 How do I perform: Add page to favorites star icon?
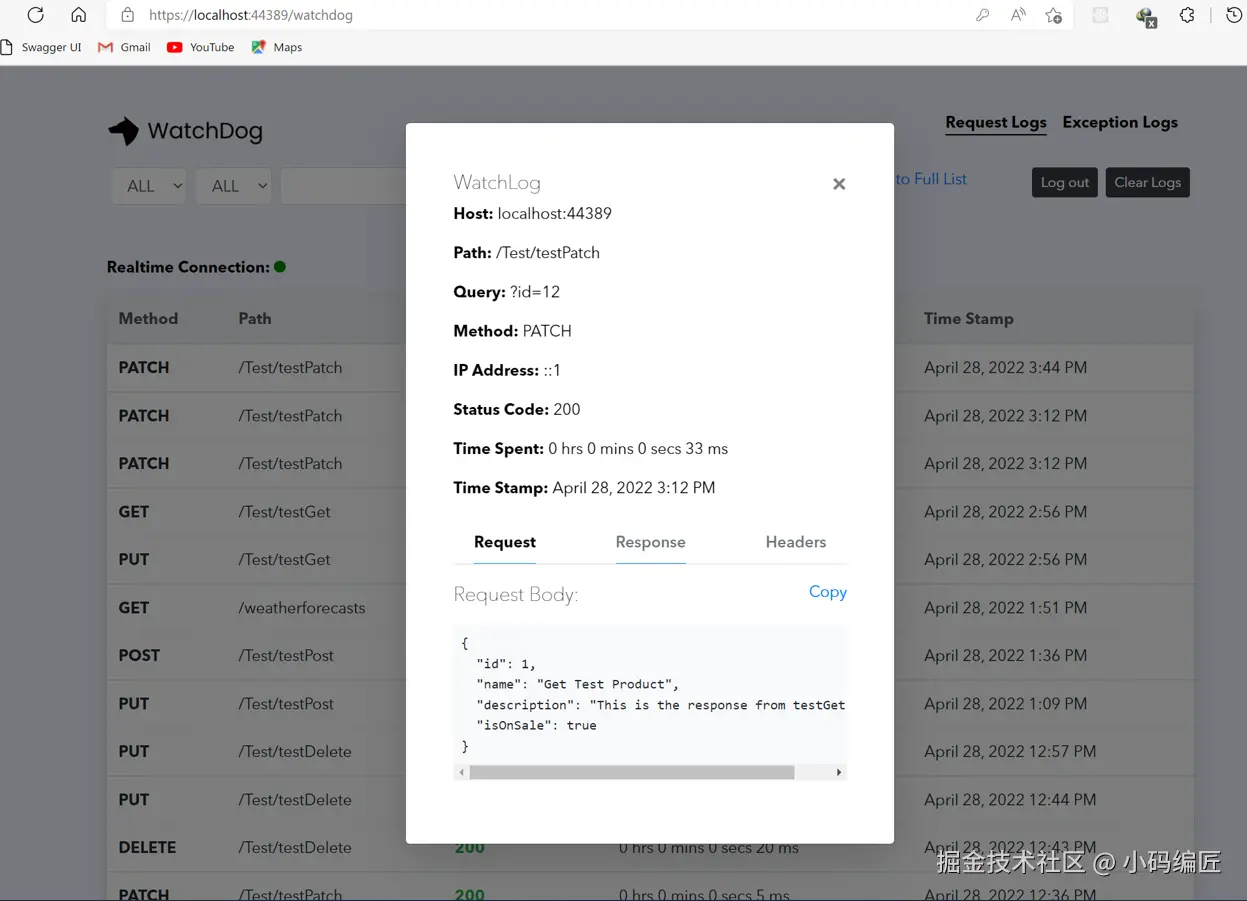point(1054,15)
